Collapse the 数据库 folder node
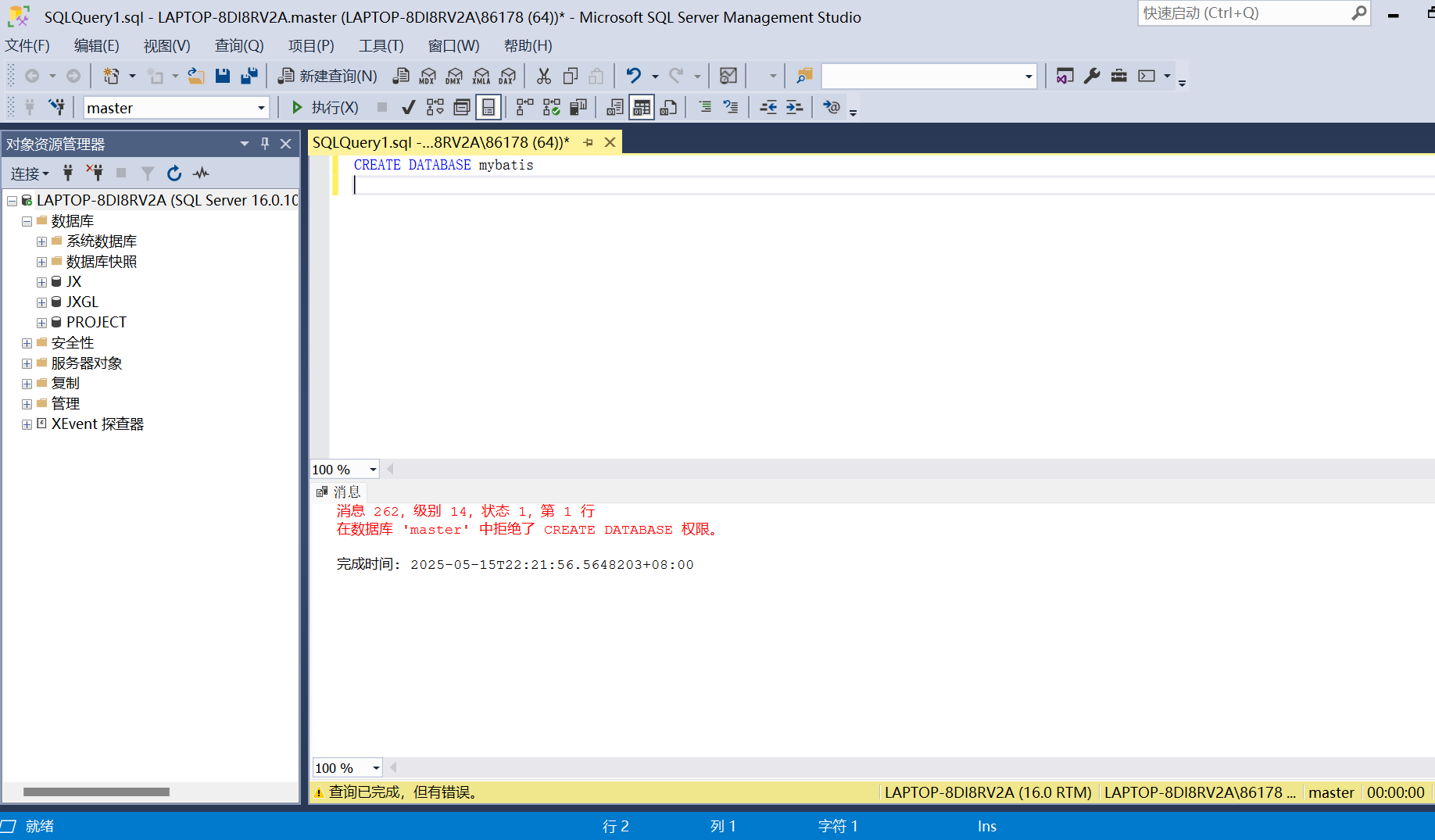 coord(27,221)
